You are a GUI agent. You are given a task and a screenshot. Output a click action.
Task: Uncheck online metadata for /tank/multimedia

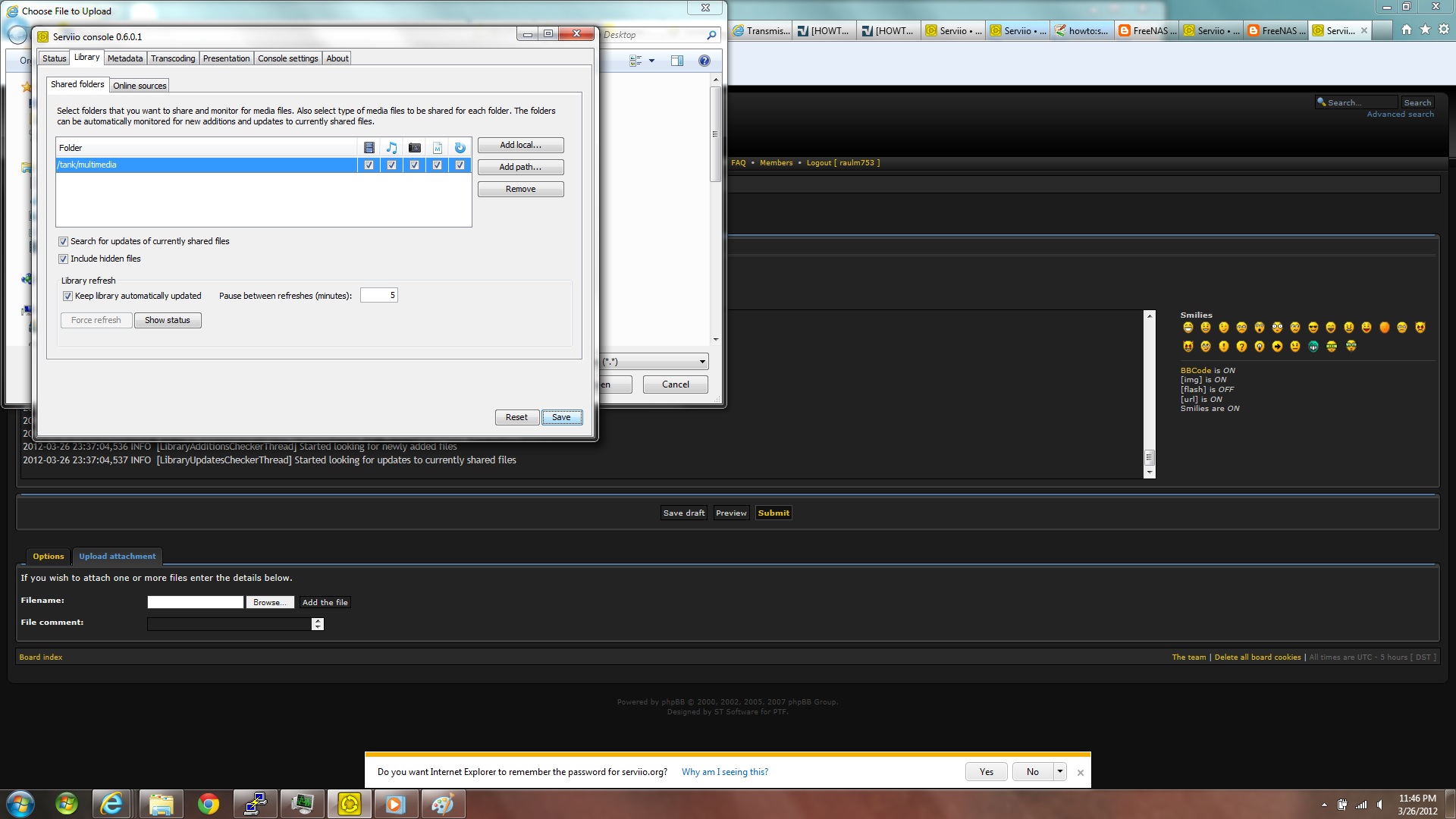click(437, 165)
